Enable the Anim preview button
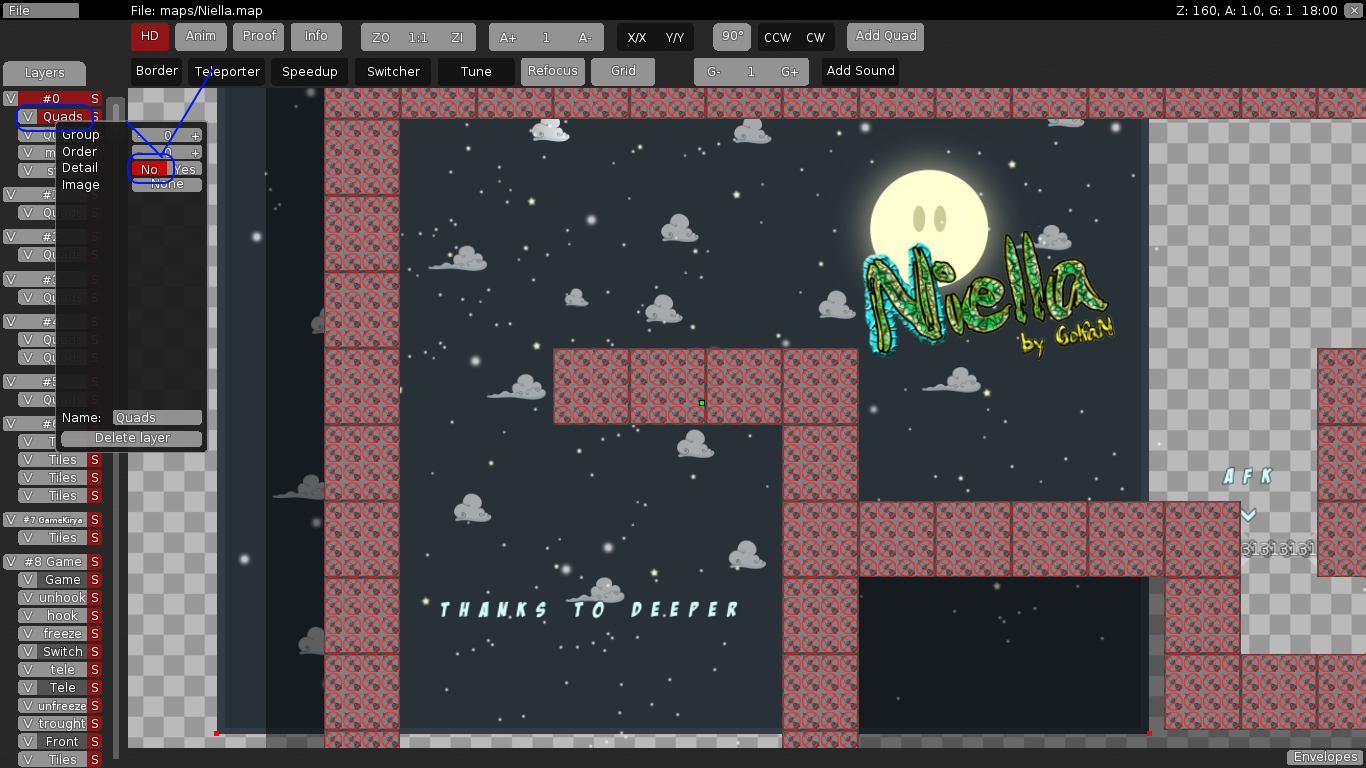Screen dimensions: 1366x768 200,36
